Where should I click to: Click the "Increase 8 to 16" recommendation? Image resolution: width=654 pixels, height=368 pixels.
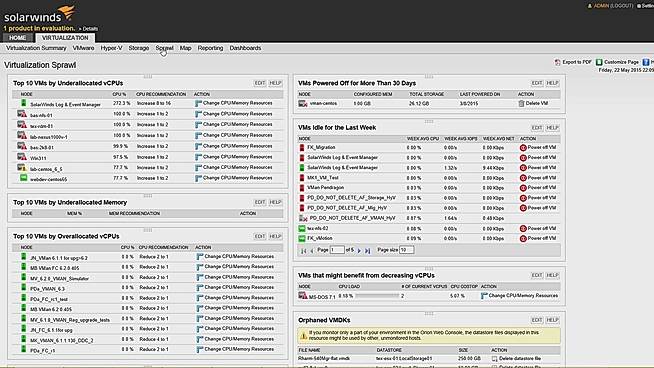(153, 103)
